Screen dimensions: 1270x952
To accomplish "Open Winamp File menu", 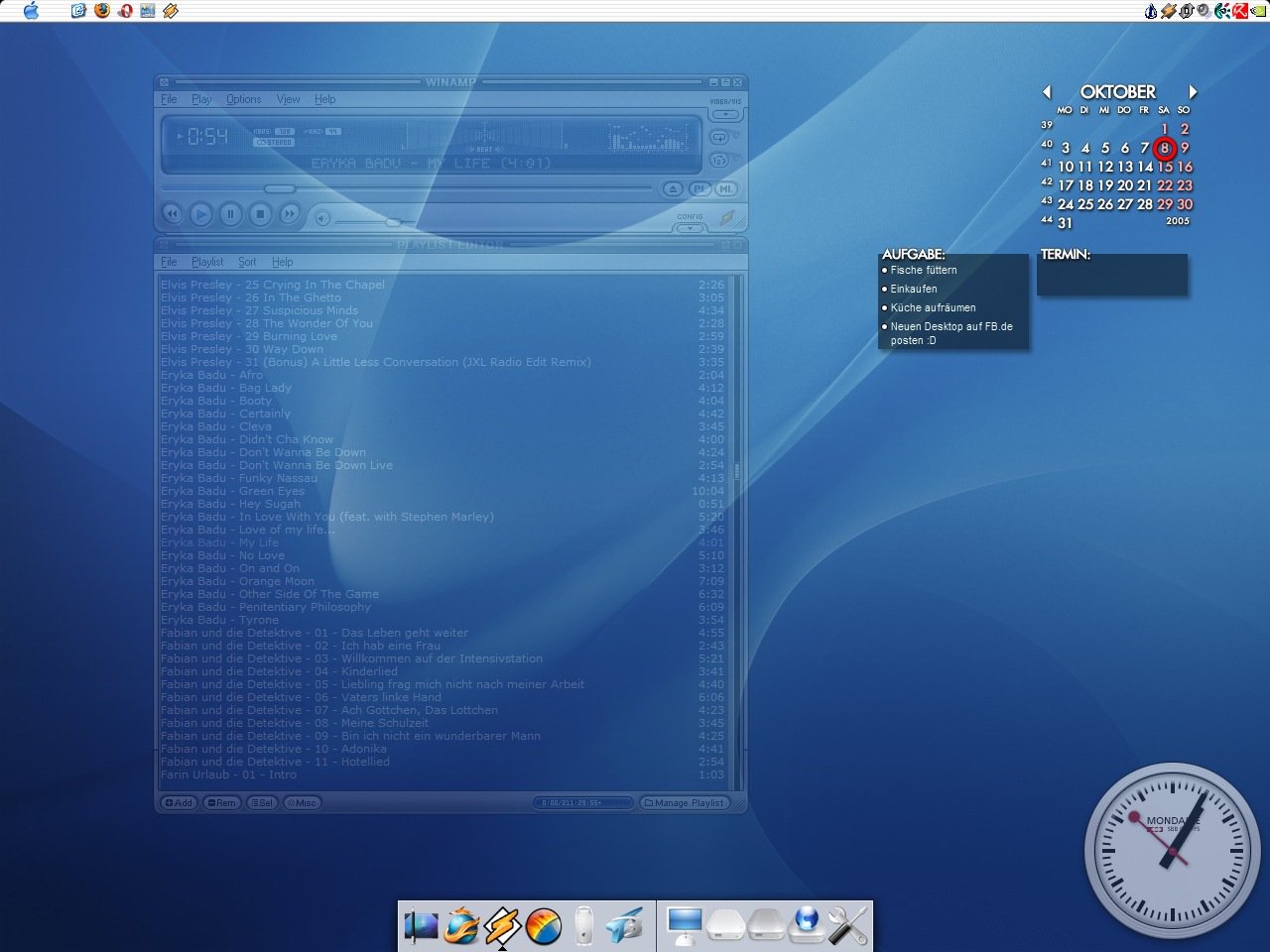I will click(x=170, y=99).
